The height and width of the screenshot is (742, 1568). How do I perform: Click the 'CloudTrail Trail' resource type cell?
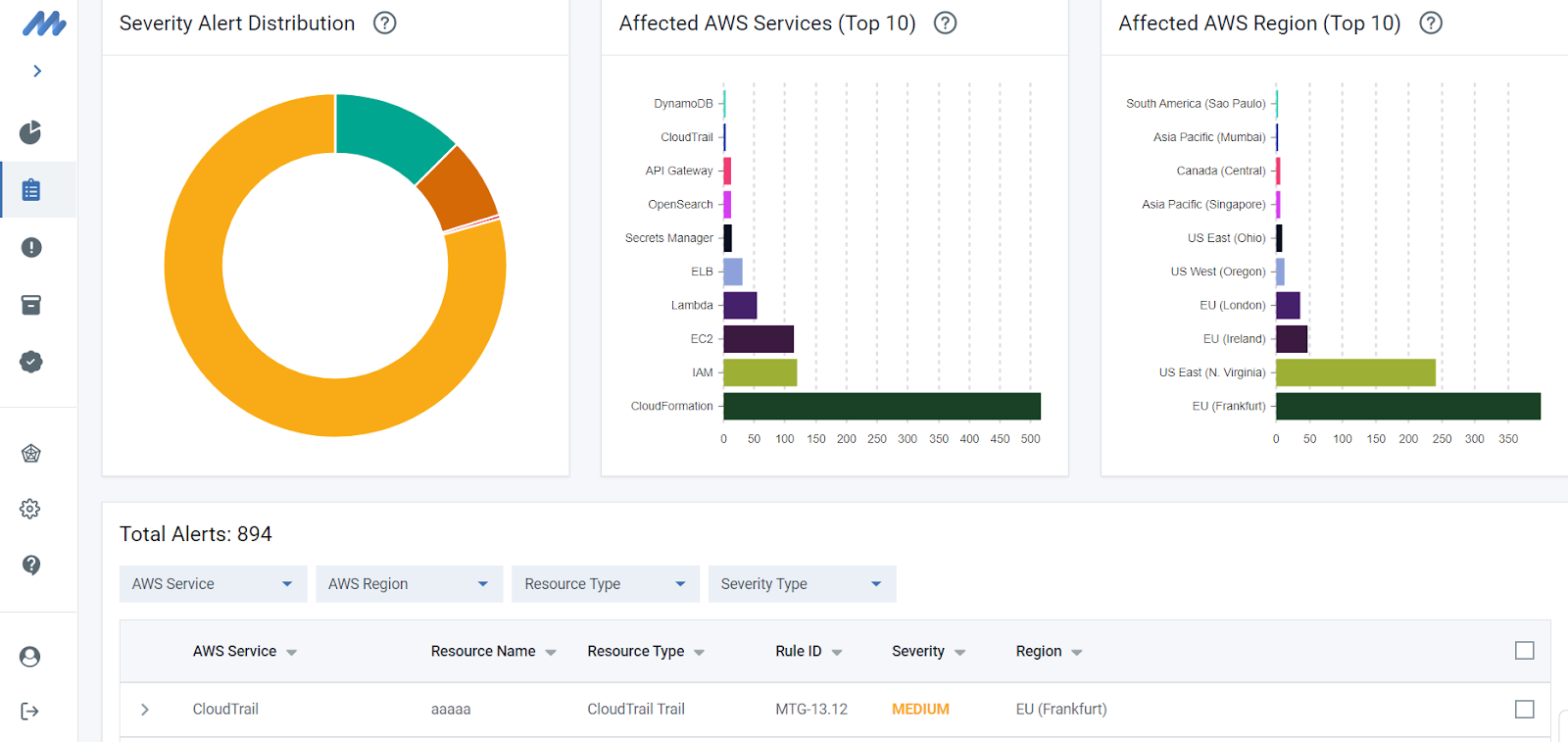[636, 709]
